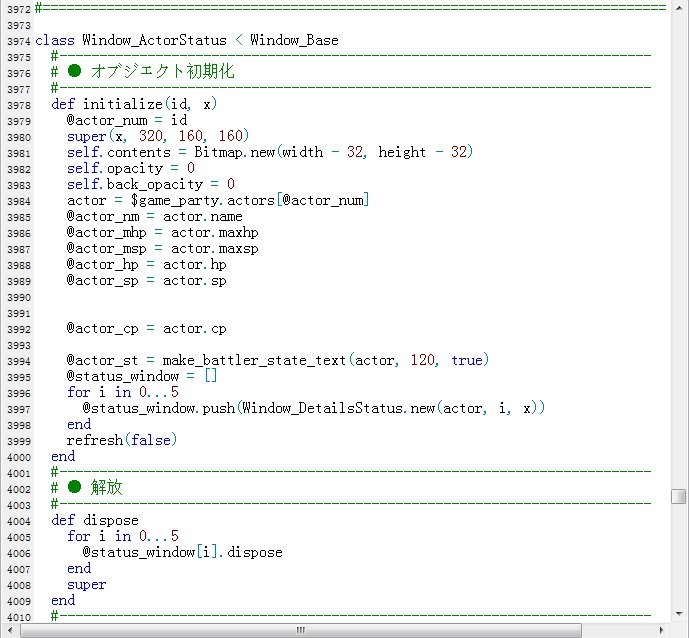Click the @actor_msp = actor.maxsp line
This screenshot has width=689, height=638.
(162, 248)
